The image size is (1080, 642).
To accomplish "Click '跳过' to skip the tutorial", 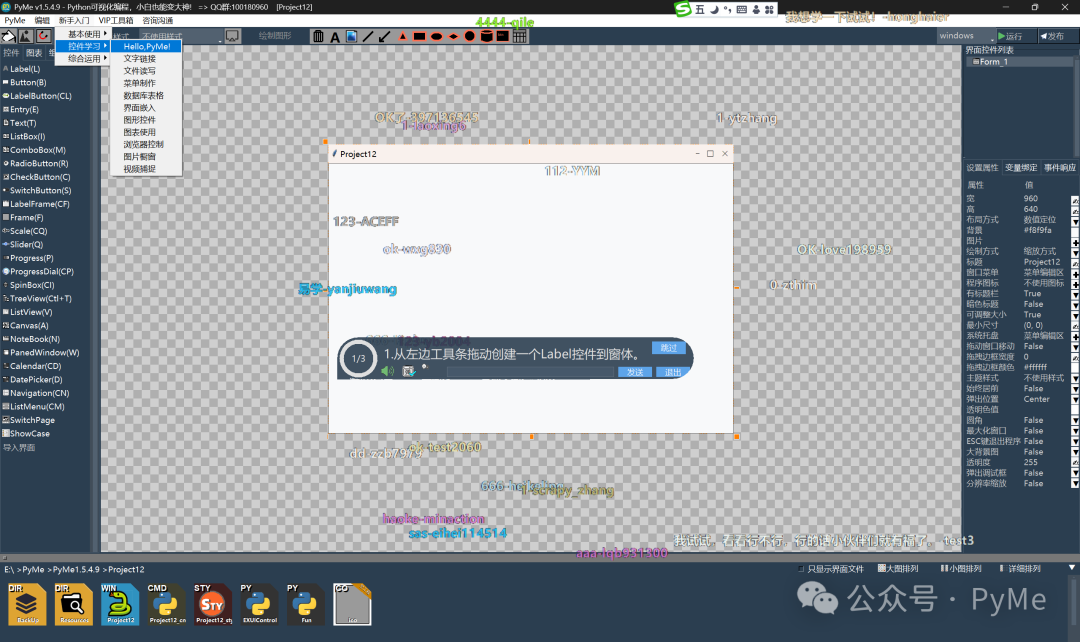I will pyautogui.click(x=668, y=348).
